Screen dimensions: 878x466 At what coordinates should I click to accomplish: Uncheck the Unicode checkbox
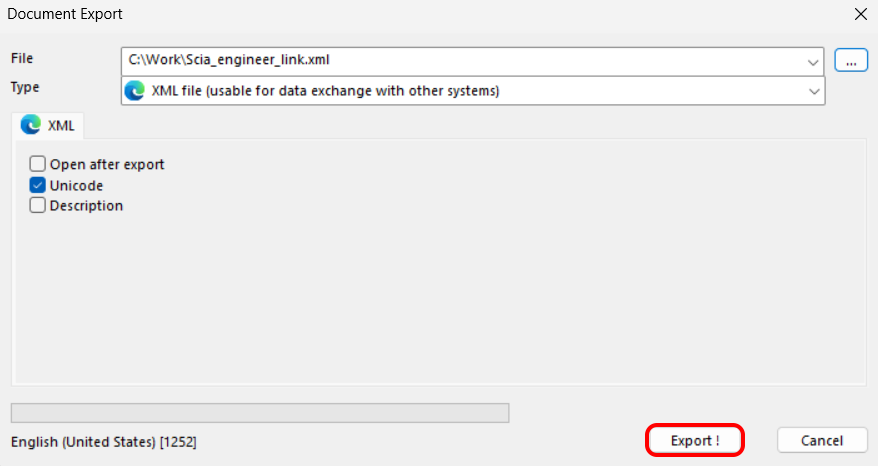(x=38, y=185)
